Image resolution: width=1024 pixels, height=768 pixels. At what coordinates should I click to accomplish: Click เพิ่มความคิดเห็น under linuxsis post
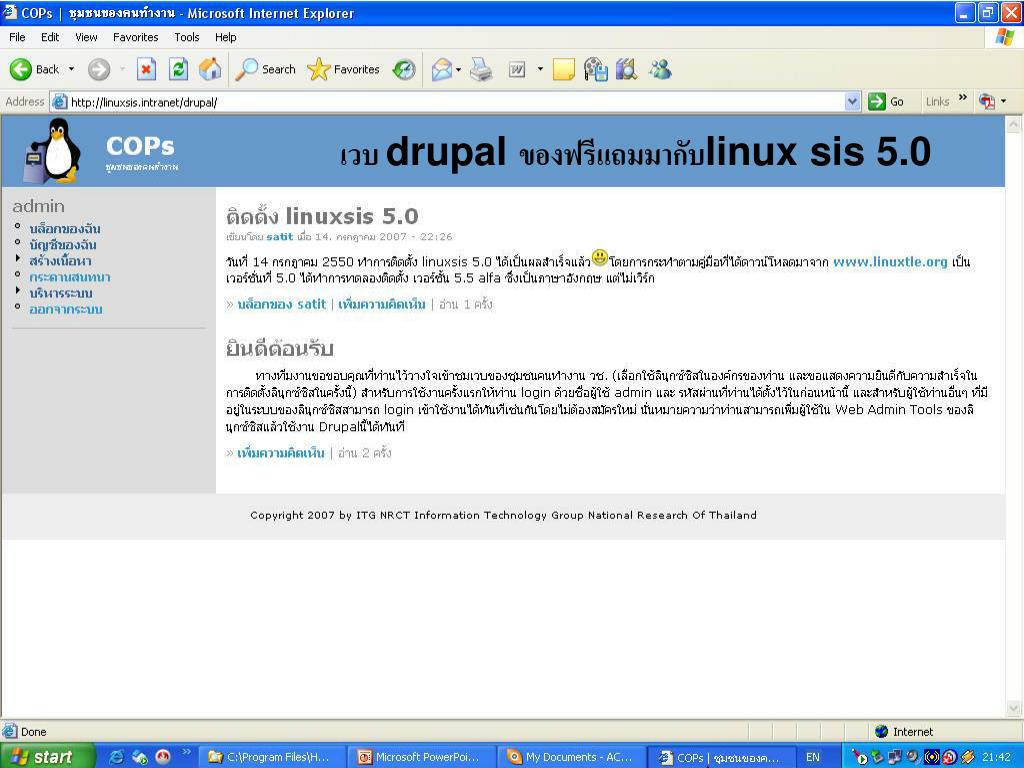pyautogui.click(x=381, y=304)
